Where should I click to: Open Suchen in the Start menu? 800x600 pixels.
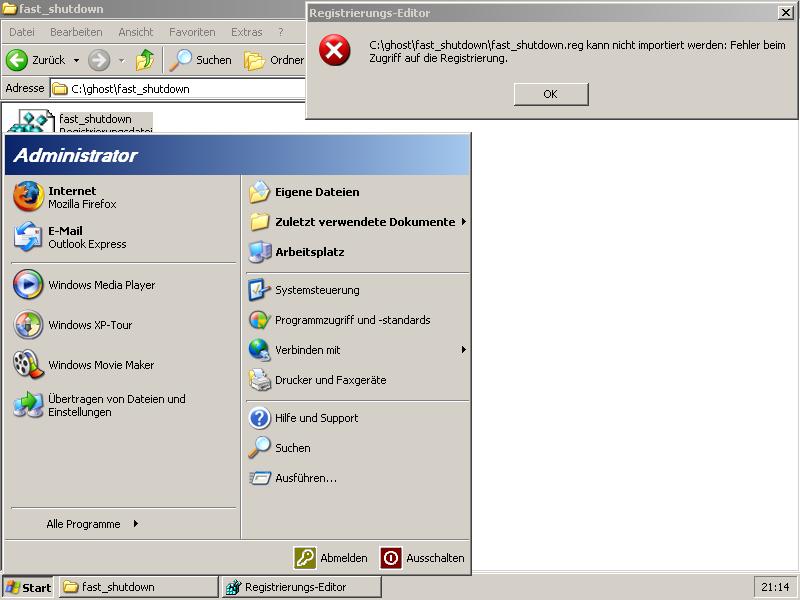[x=357, y=448]
